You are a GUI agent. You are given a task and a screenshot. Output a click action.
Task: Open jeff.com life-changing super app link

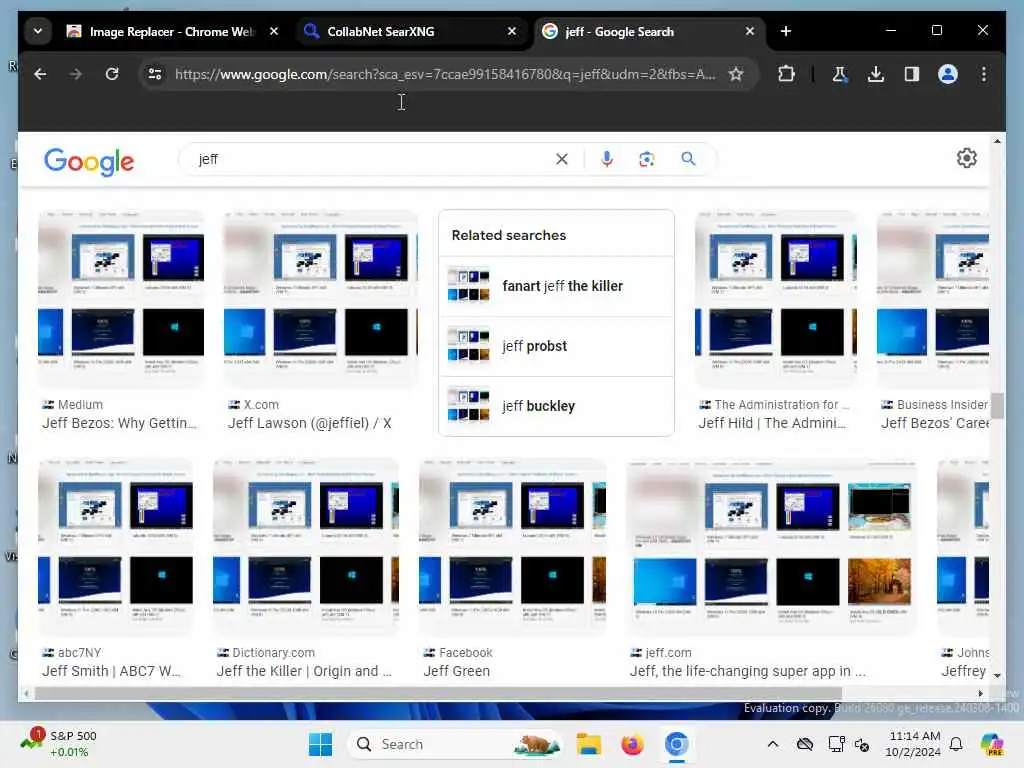[748, 671]
